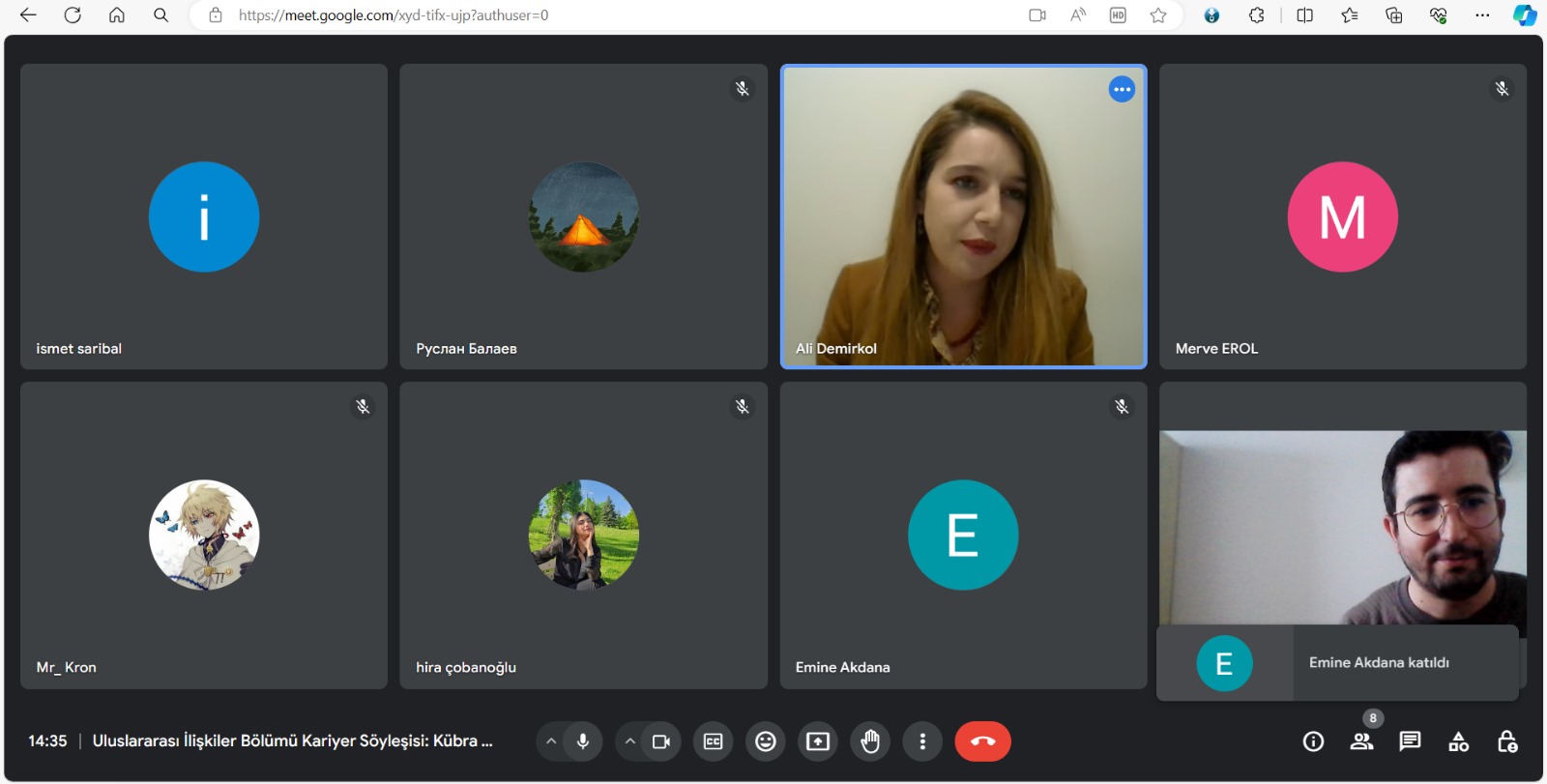This screenshot has height=784, width=1547.
Task: Click Merve EROL's muted microphone indicator
Action: pyautogui.click(x=1502, y=89)
